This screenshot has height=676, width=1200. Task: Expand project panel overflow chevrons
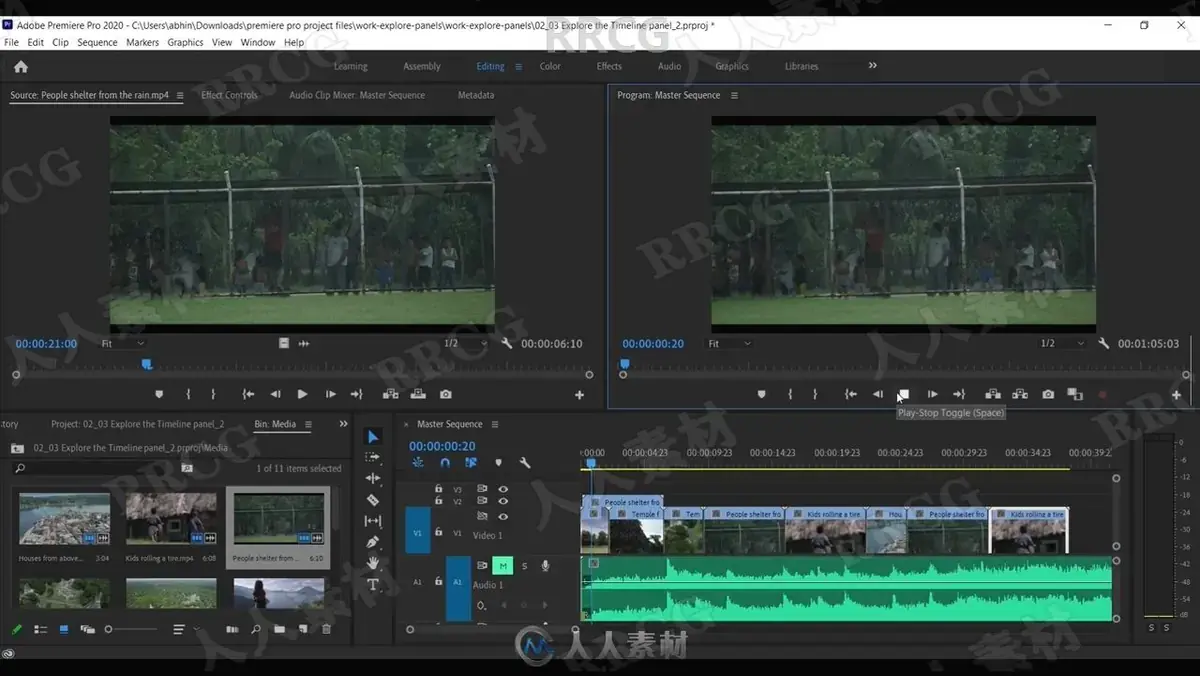click(343, 424)
